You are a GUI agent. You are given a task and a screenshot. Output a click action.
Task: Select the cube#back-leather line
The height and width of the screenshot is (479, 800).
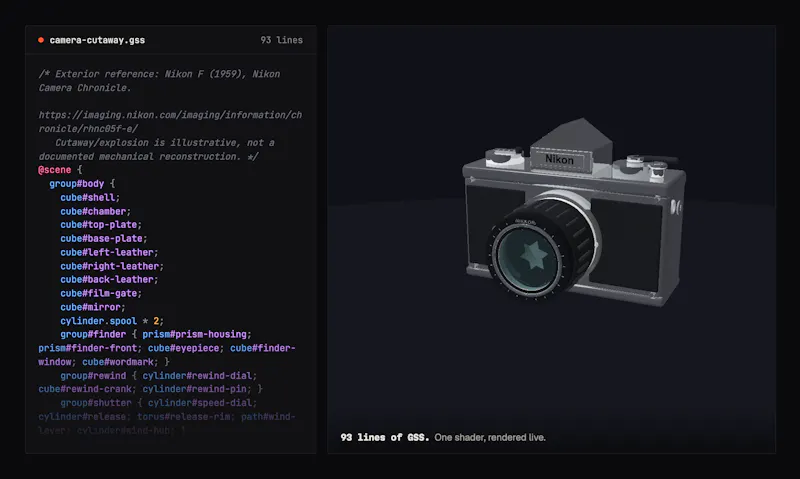[x=109, y=280]
